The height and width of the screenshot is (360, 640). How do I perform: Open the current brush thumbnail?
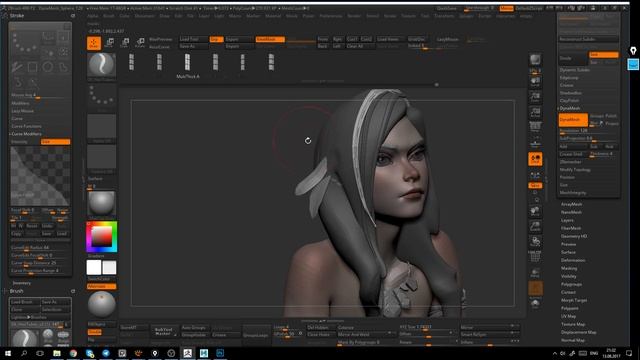click(102, 65)
